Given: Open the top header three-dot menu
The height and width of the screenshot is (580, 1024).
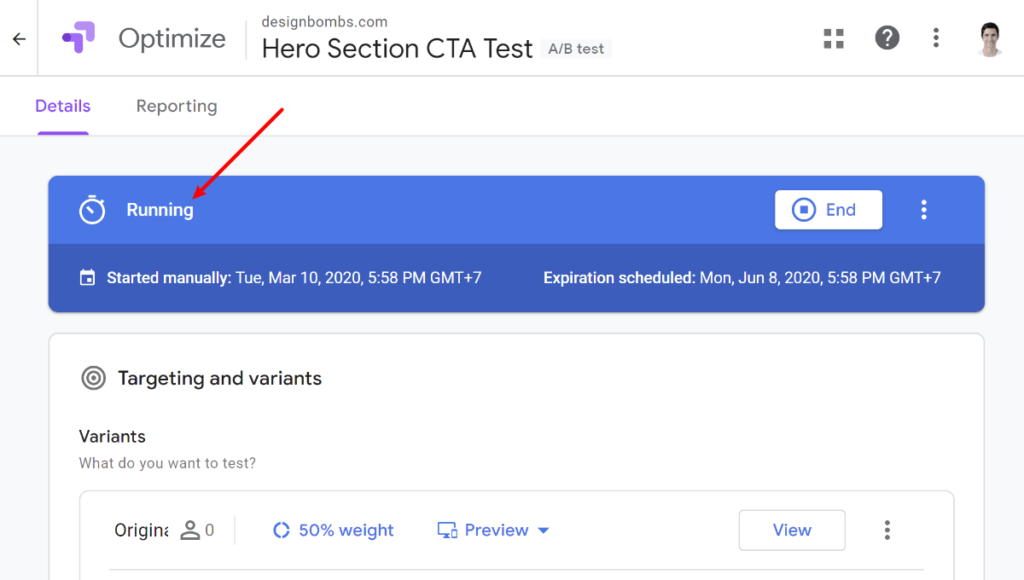Looking at the screenshot, I should point(936,38).
